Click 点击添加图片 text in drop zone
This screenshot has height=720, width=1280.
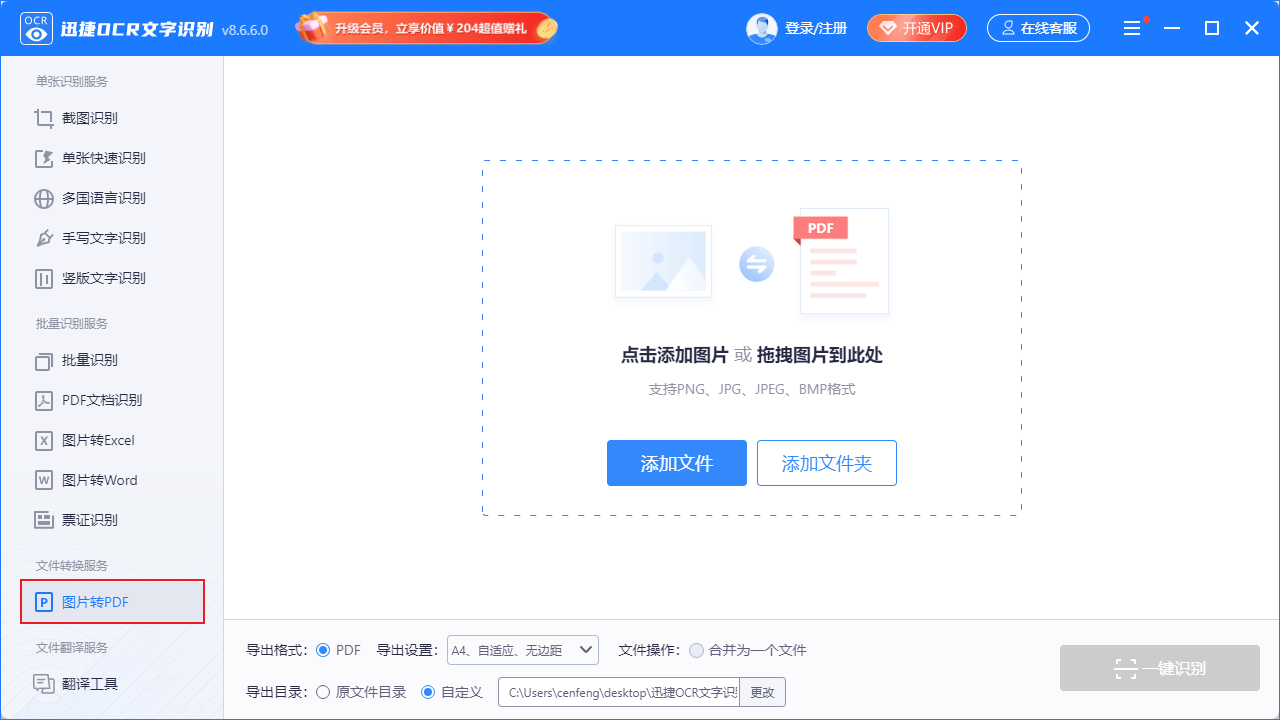pyautogui.click(x=674, y=355)
